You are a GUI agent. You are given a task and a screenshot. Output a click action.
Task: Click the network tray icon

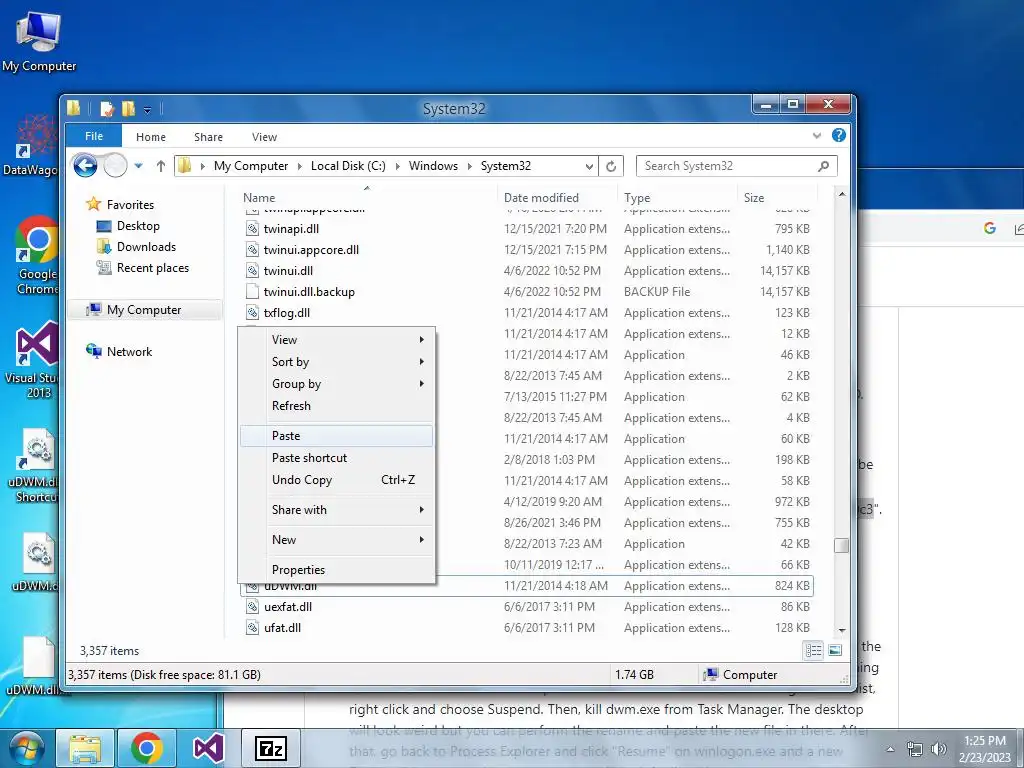click(915, 749)
